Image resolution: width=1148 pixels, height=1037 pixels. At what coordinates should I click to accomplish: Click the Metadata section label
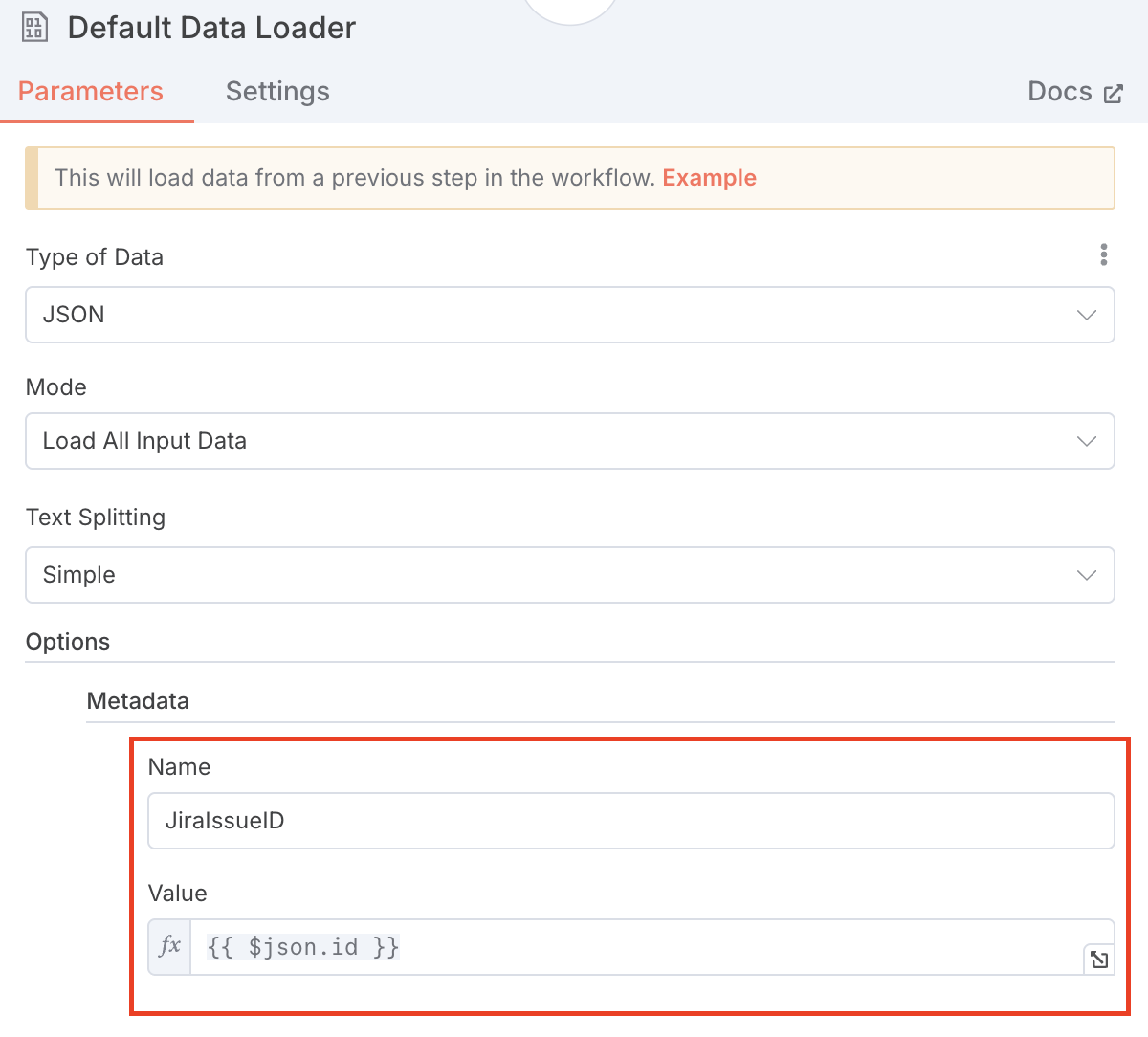coord(138,700)
